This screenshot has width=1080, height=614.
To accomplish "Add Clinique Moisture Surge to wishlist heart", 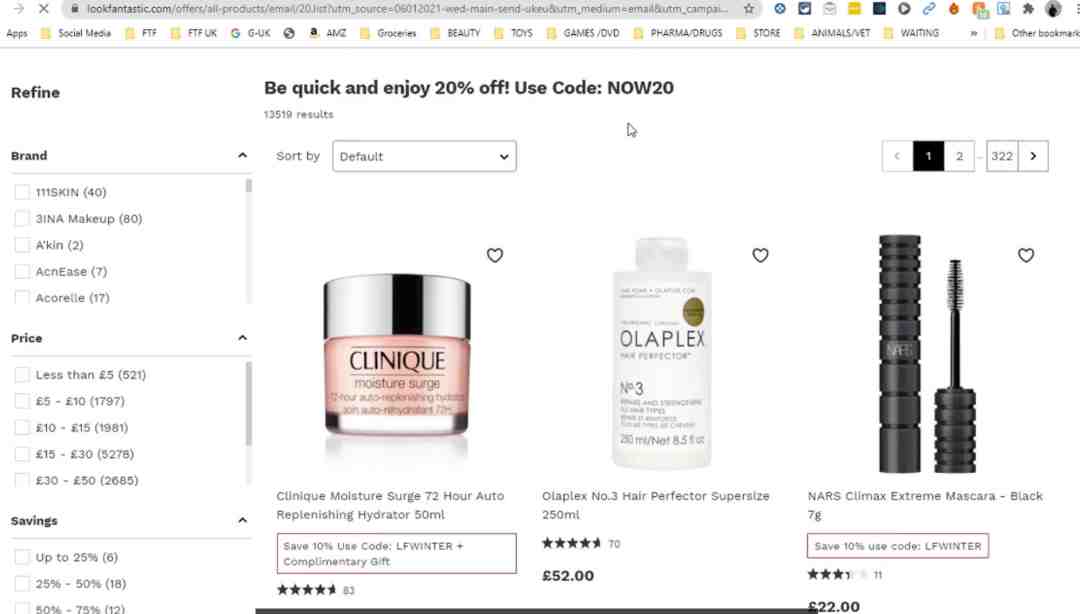I will point(495,255).
